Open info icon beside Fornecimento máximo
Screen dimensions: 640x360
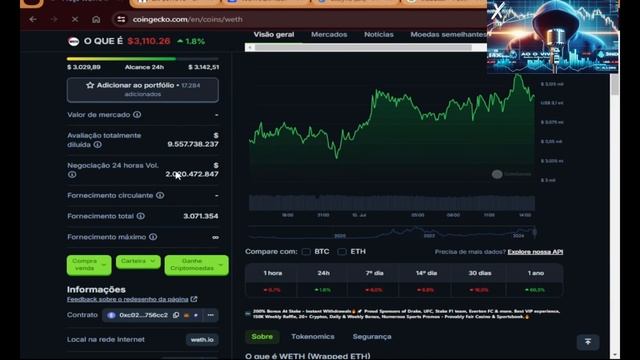pyautogui.click(x=153, y=237)
